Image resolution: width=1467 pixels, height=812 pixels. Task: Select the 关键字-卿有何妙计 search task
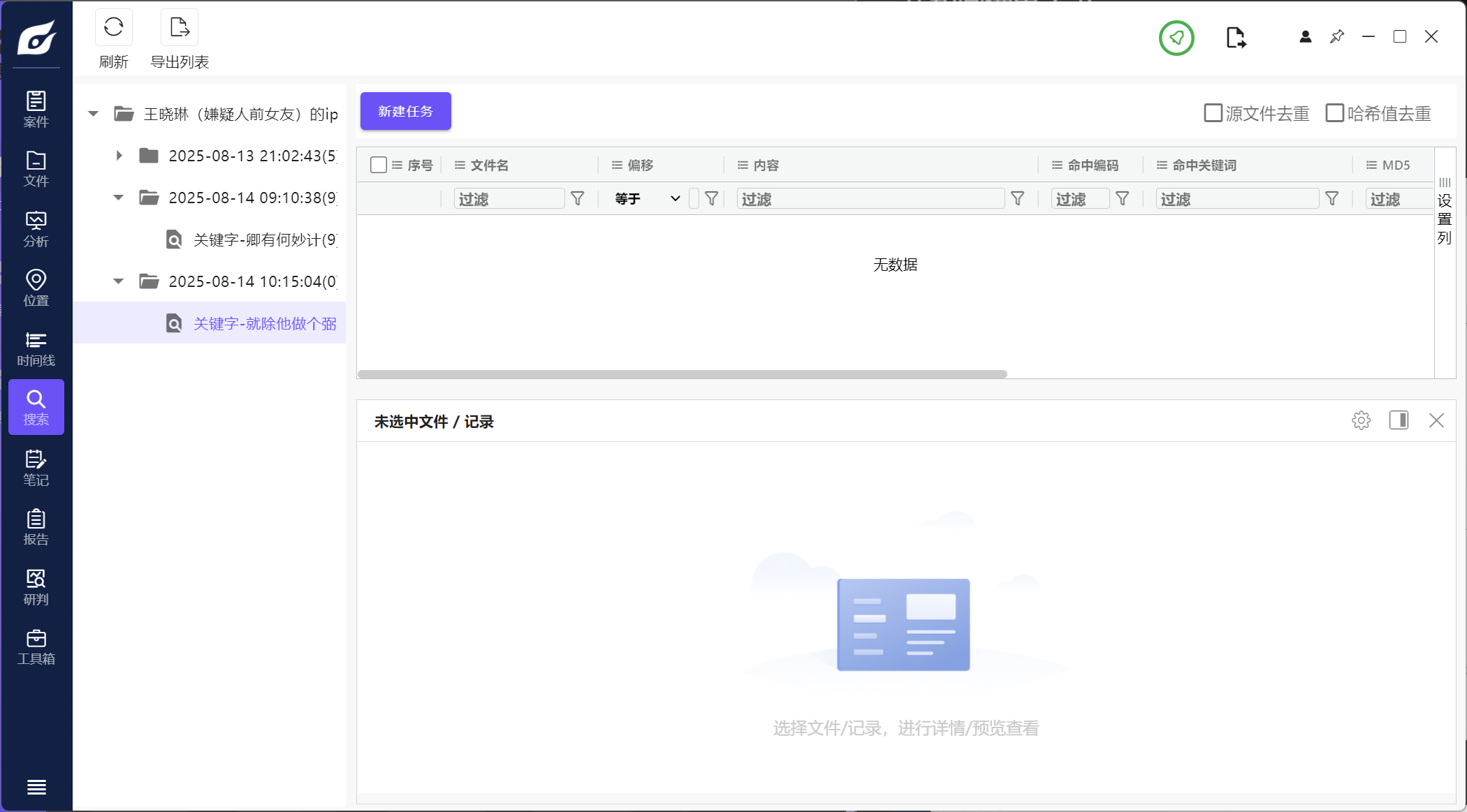[x=264, y=240]
